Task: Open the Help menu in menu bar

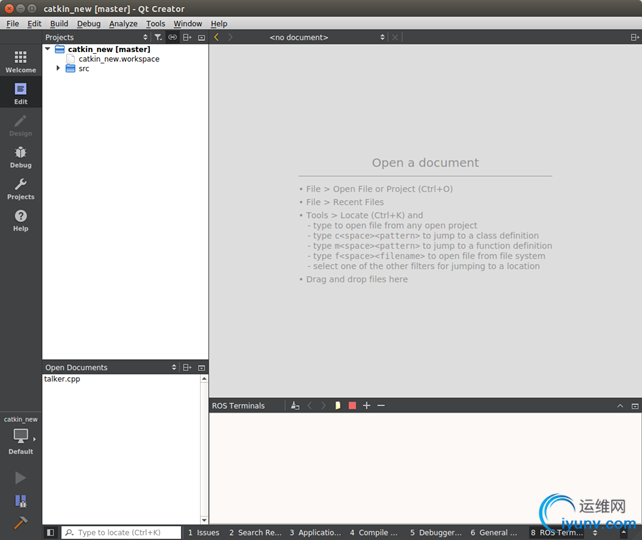Action: [219, 24]
